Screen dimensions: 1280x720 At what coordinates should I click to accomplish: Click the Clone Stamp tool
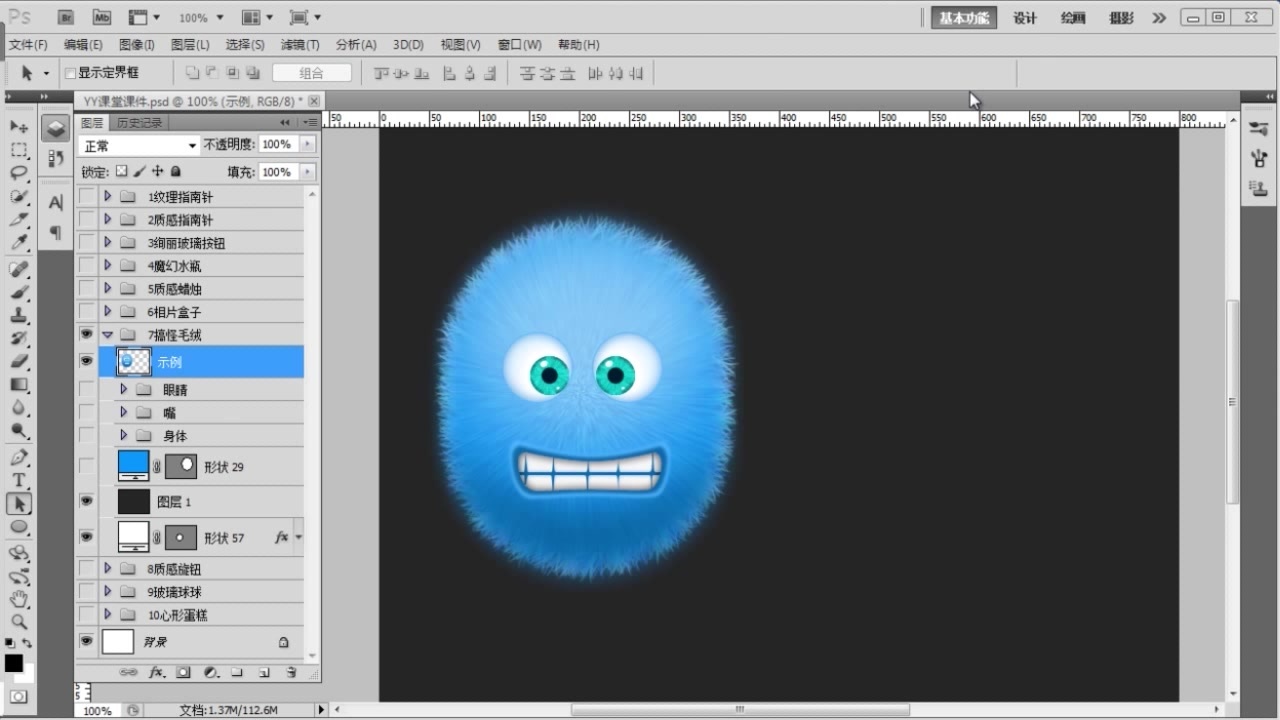(19, 316)
